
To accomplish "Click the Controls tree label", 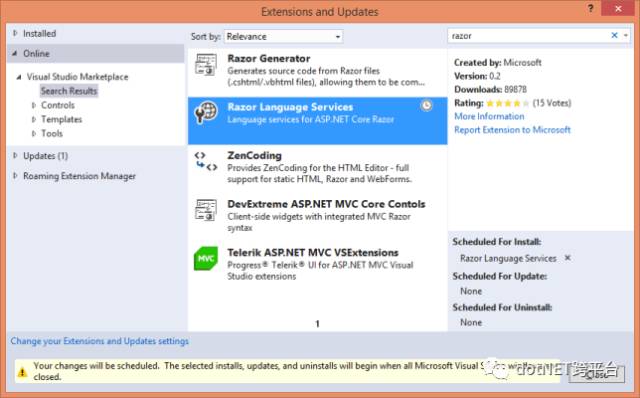I will [x=58, y=105].
